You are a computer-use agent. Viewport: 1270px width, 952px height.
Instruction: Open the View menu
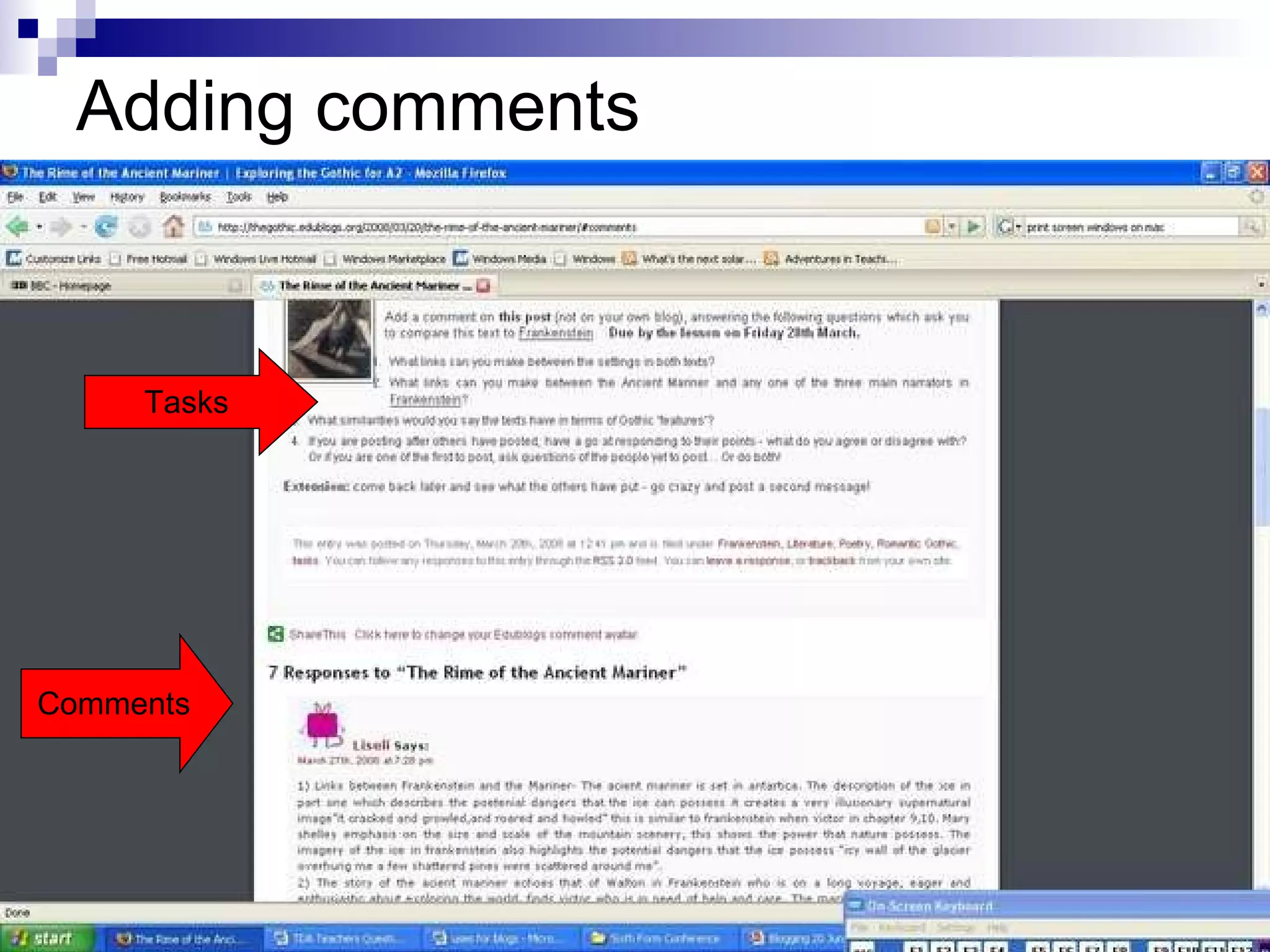pos(83,197)
